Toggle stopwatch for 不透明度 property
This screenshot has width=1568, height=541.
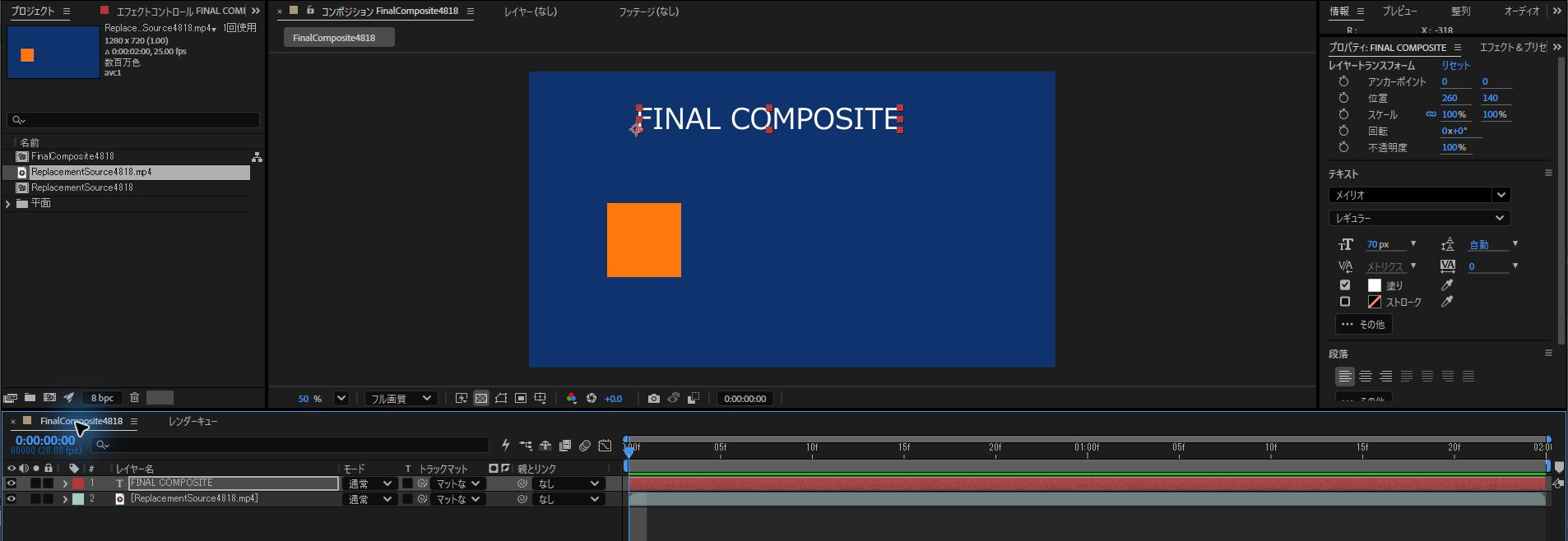click(x=1343, y=147)
